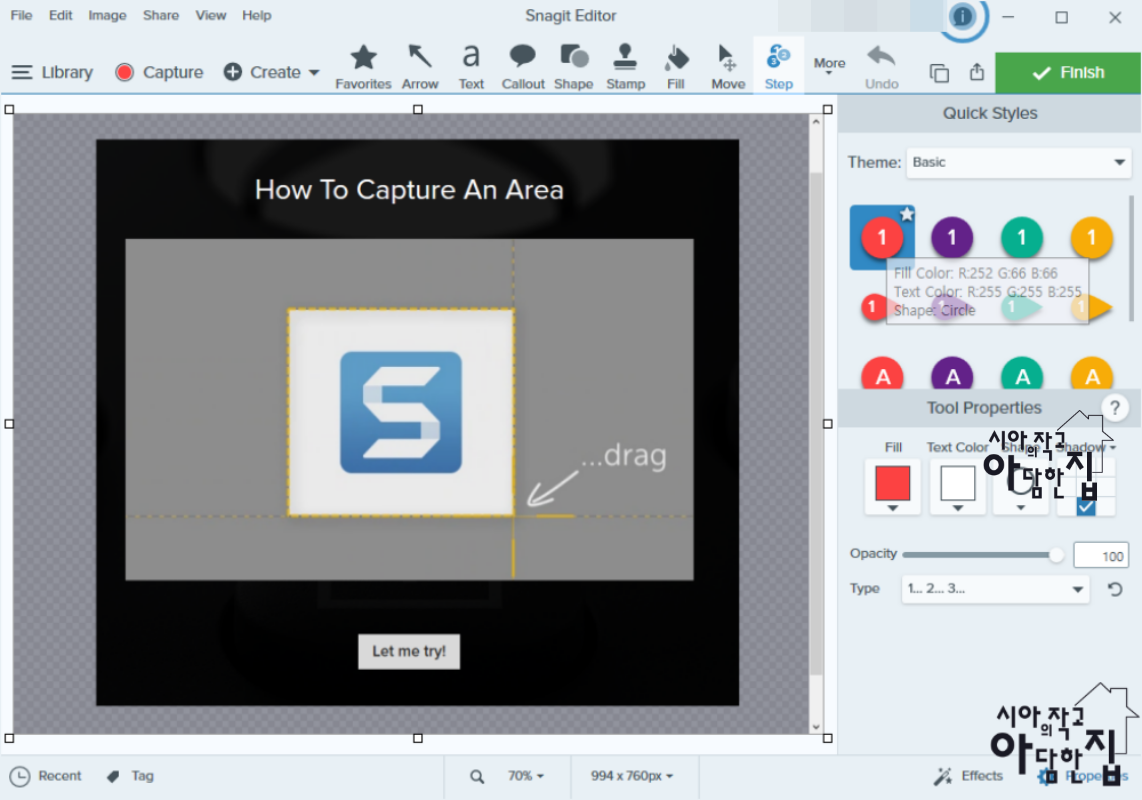Open the Effects panel
The image size is (1142, 800).
[968, 776]
